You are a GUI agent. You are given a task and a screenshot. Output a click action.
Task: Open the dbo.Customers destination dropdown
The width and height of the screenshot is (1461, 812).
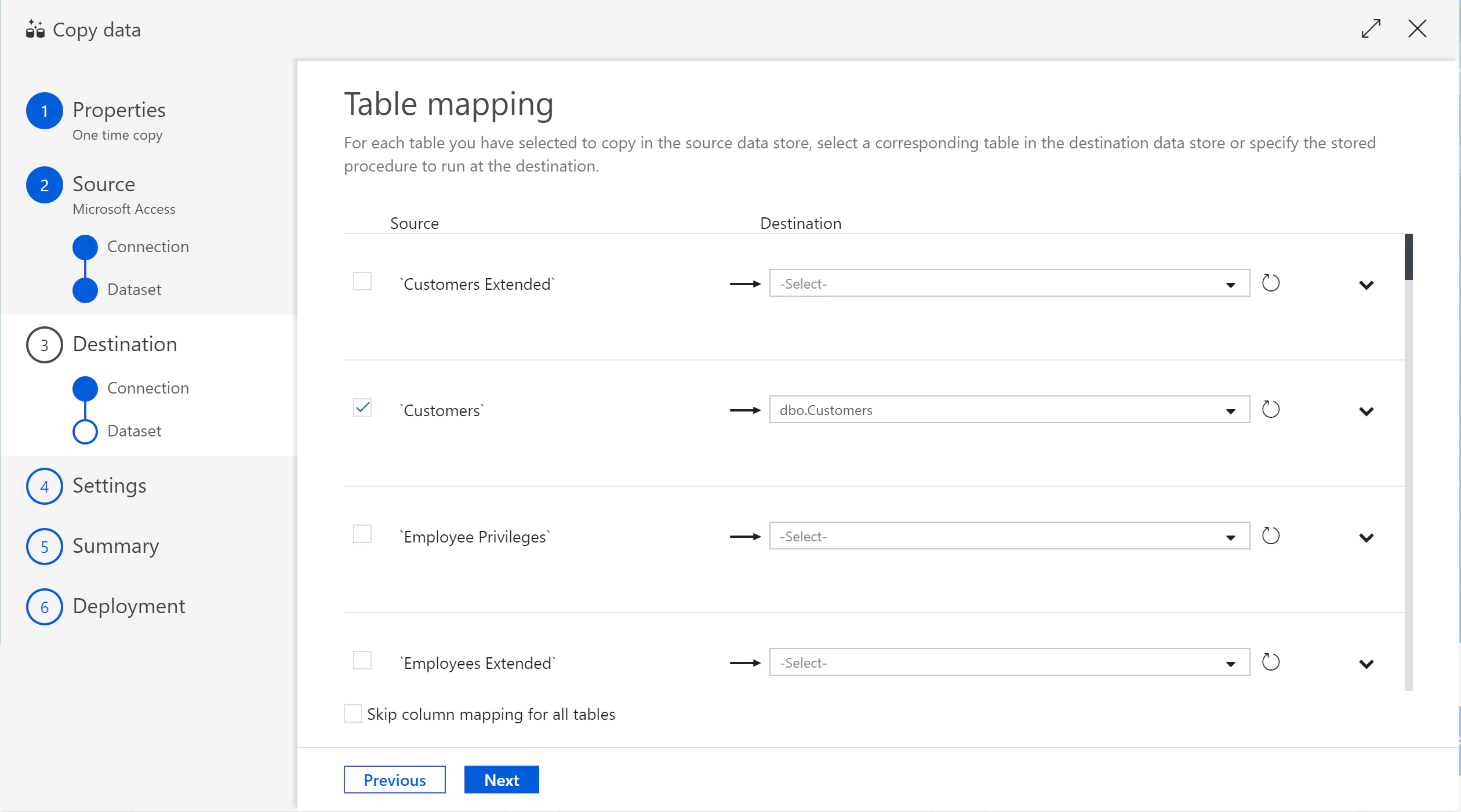click(1009, 410)
